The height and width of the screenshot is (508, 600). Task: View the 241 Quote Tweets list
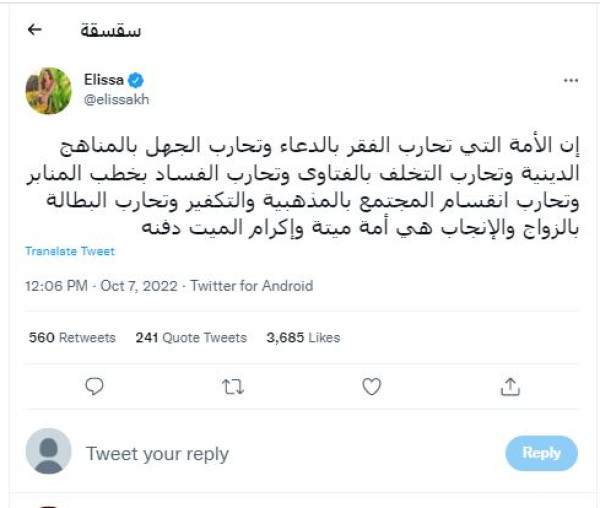point(192,338)
